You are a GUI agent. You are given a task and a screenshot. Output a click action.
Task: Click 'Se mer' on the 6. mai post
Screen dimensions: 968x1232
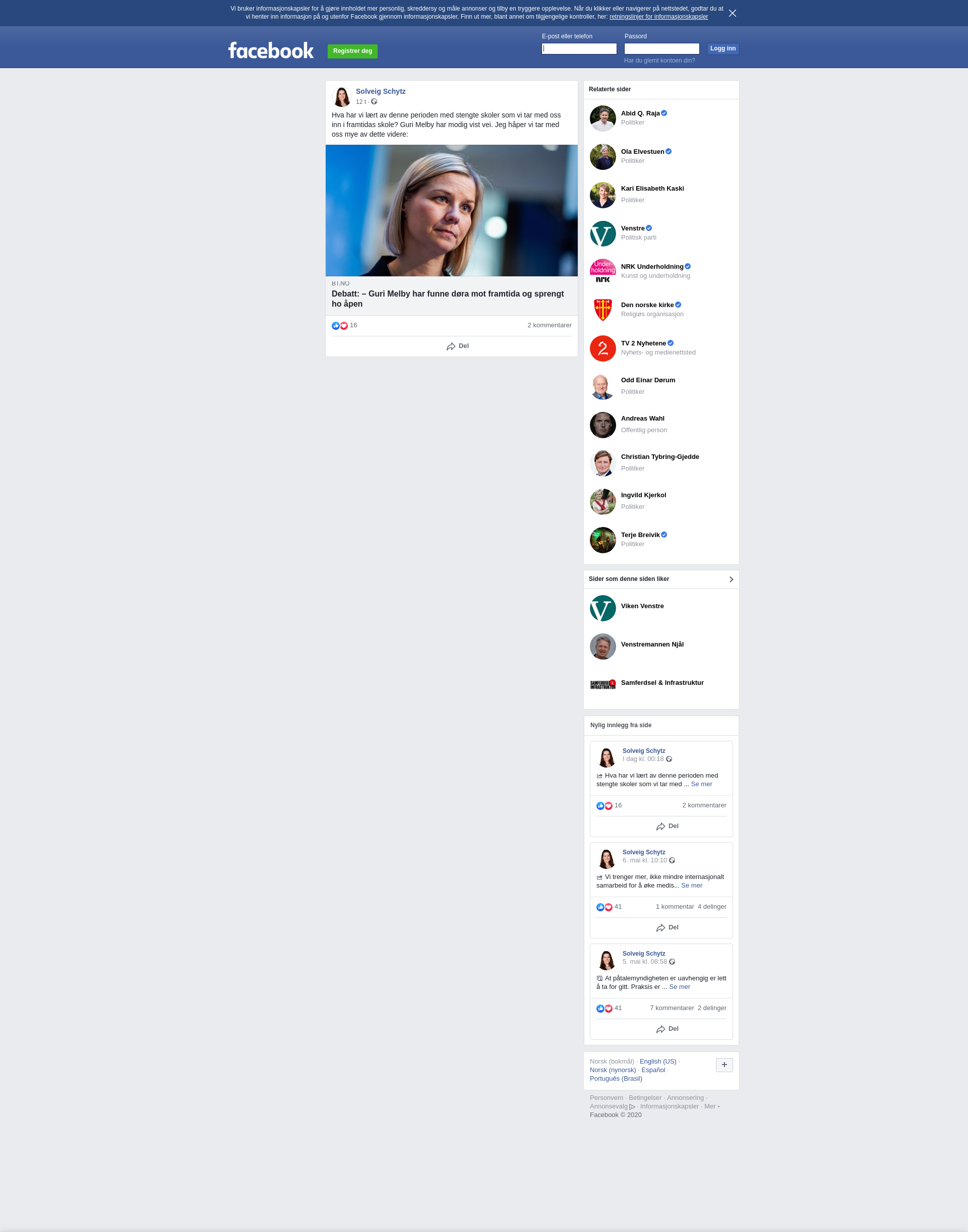(x=691, y=886)
